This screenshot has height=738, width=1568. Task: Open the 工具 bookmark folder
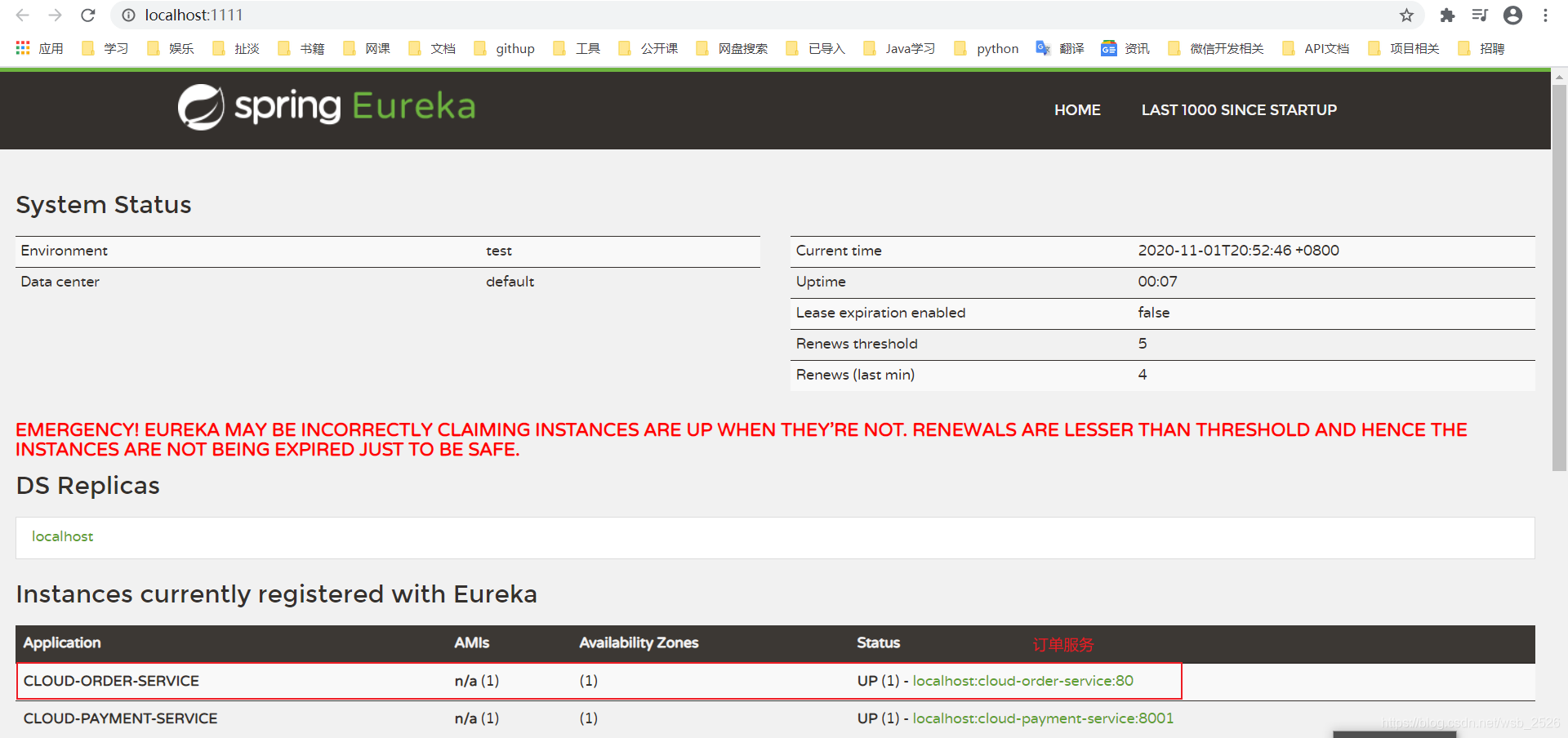point(577,48)
